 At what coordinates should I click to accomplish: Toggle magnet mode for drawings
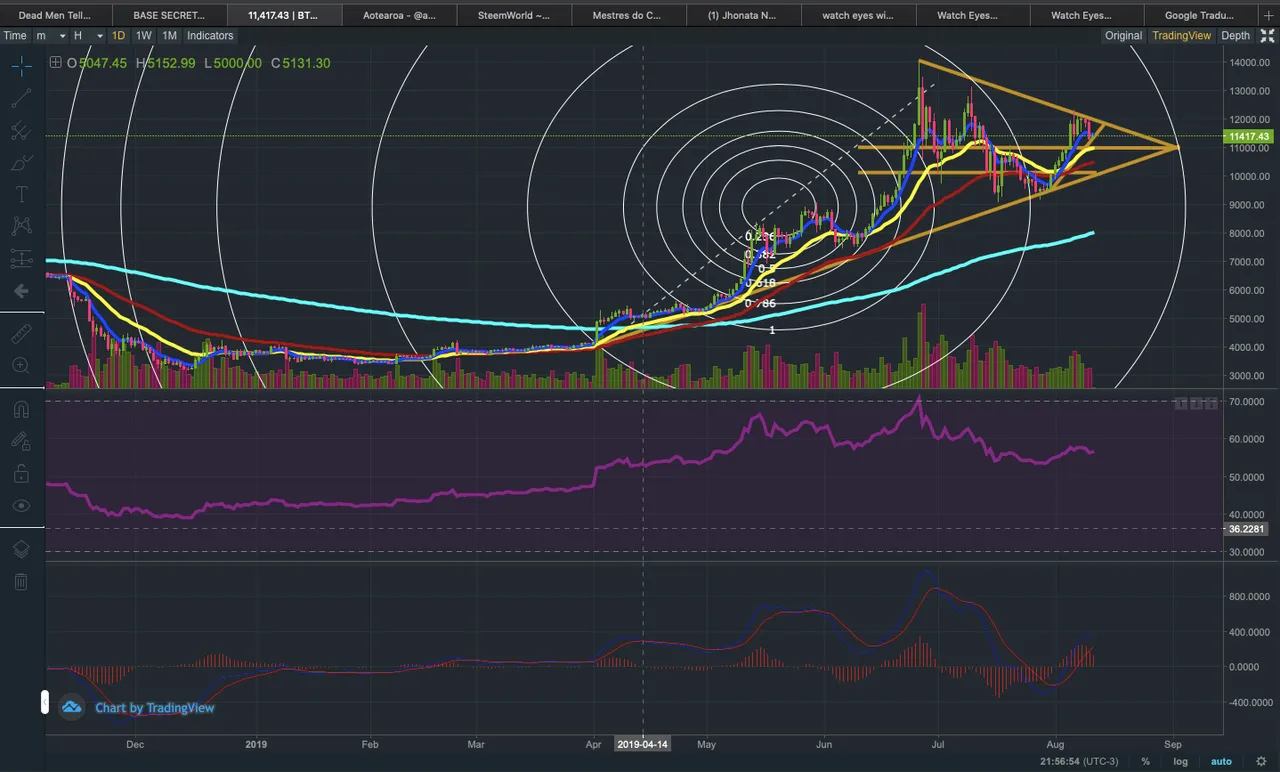point(21,409)
